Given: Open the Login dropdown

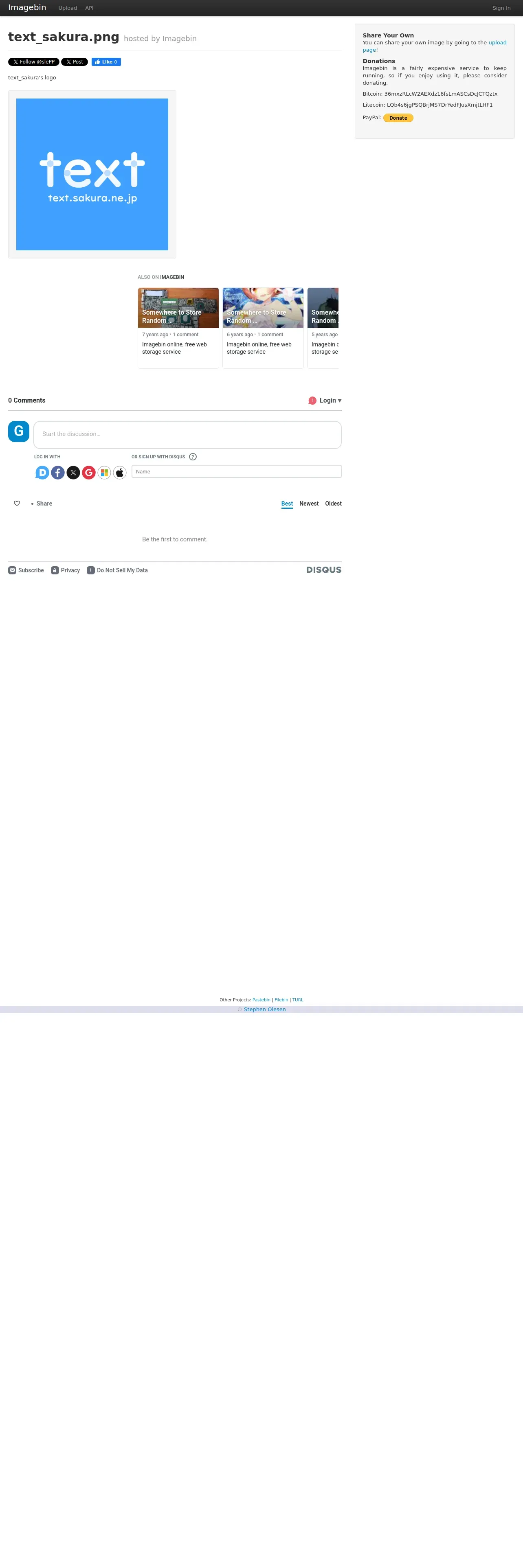Looking at the screenshot, I should [x=331, y=401].
